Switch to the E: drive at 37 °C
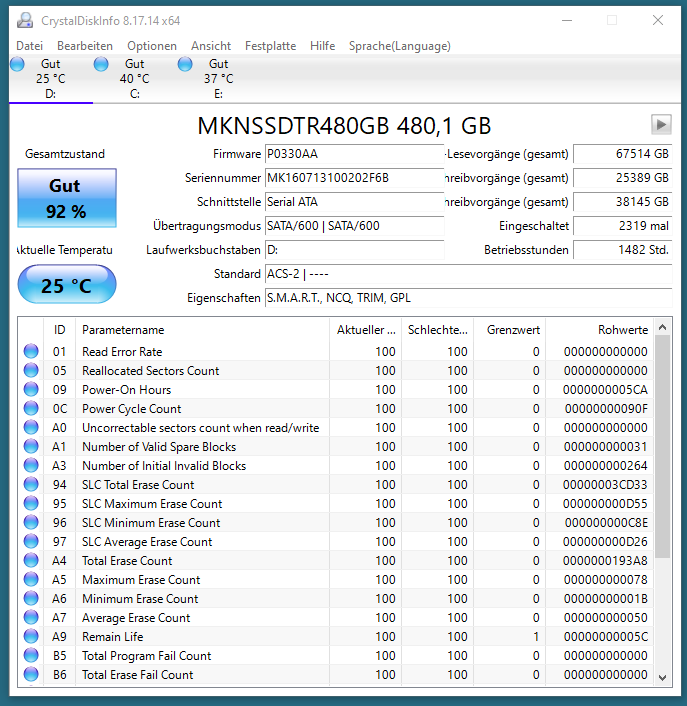Image resolution: width=687 pixels, height=706 pixels. (218, 79)
